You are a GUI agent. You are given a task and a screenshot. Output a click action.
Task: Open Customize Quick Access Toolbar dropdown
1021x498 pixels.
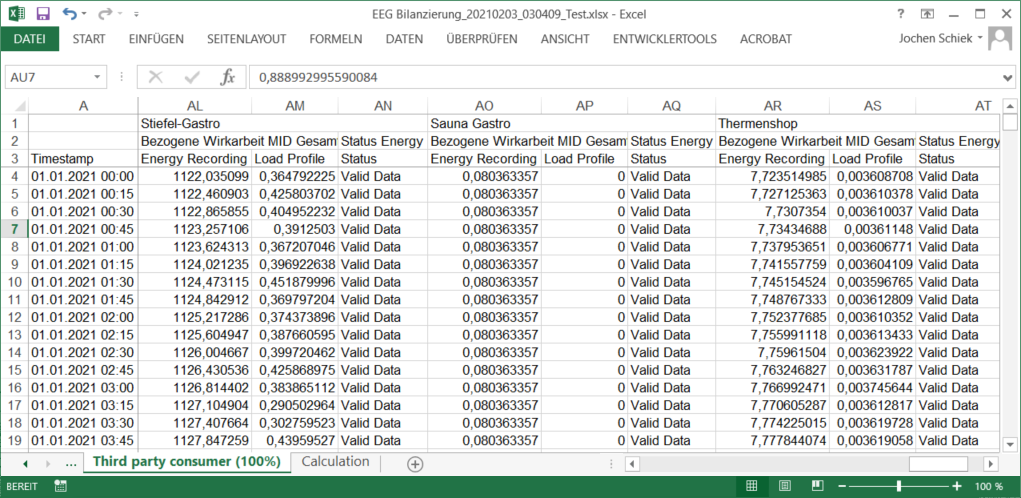(x=136, y=14)
